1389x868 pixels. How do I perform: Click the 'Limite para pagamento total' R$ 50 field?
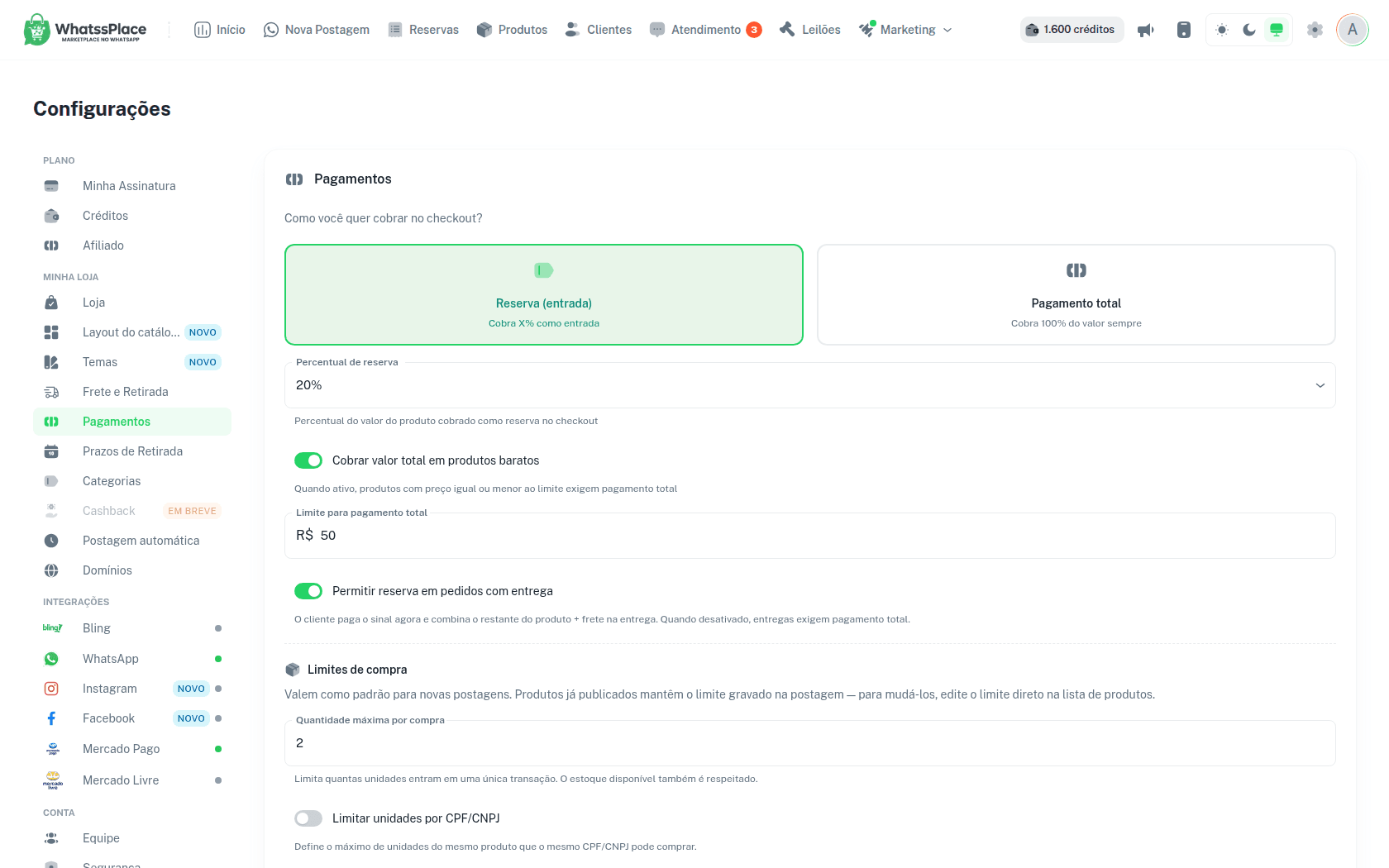coord(810,536)
